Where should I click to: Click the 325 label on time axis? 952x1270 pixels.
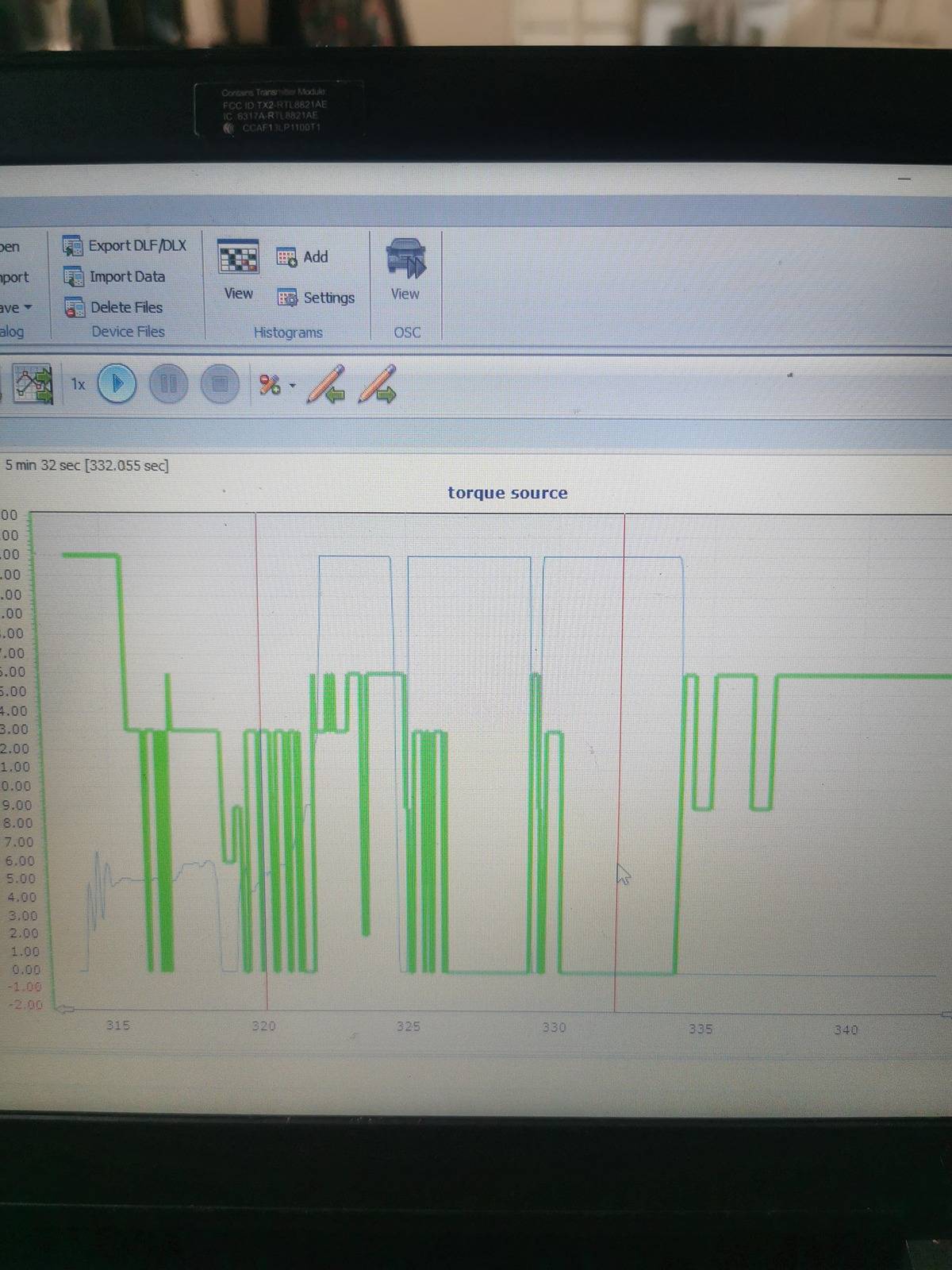pyautogui.click(x=408, y=1026)
